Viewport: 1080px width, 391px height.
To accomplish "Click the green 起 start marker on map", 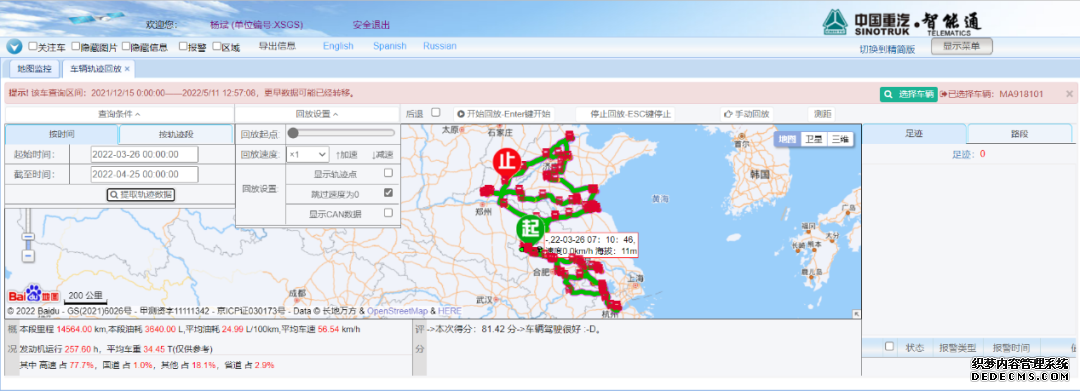I will 530,227.
